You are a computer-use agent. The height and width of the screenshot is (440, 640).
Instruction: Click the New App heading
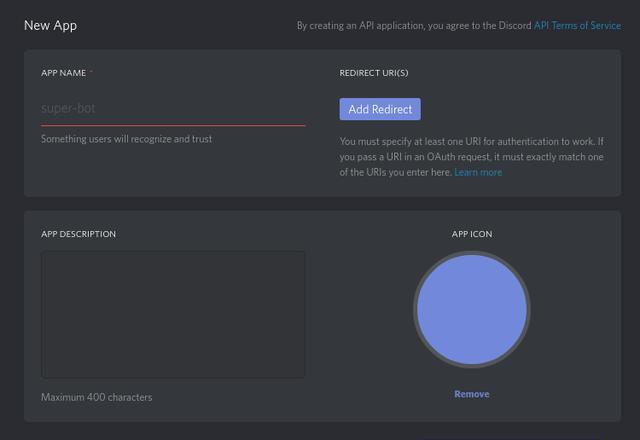pyautogui.click(x=50, y=26)
